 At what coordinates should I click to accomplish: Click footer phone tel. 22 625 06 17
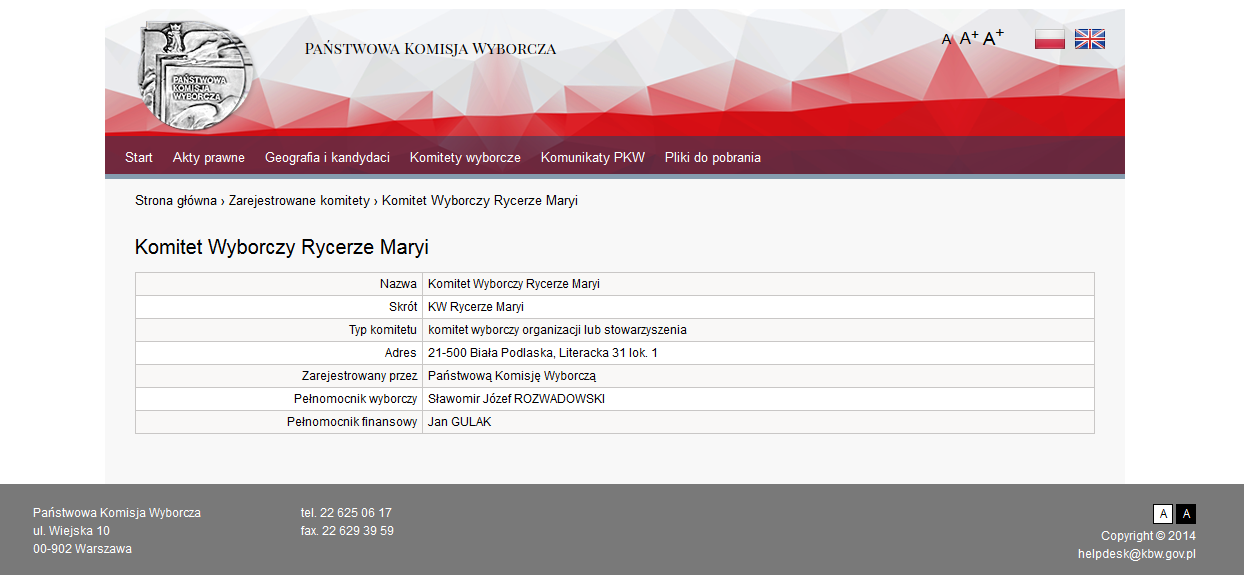pos(346,513)
